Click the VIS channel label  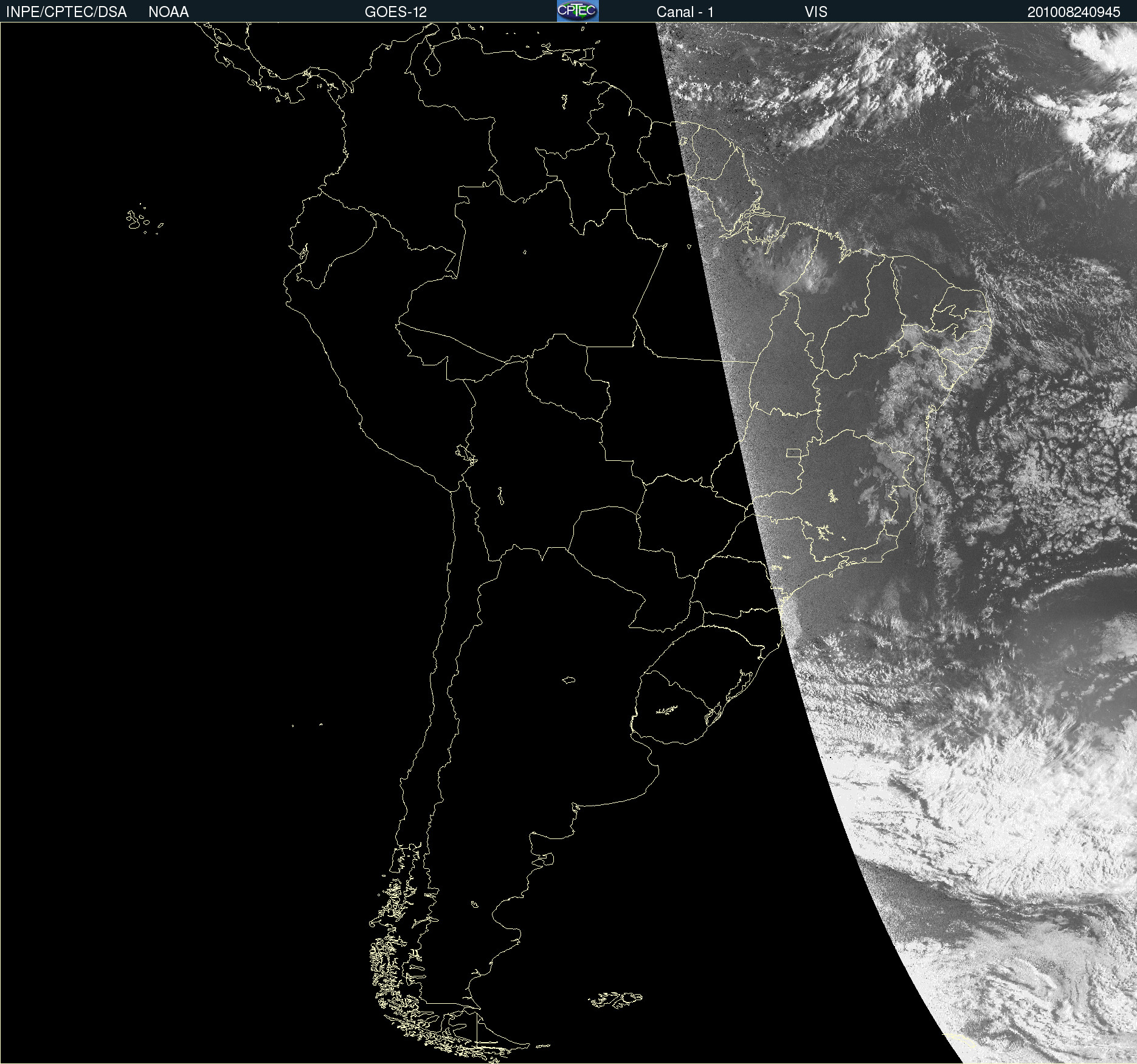pos(816,12)
